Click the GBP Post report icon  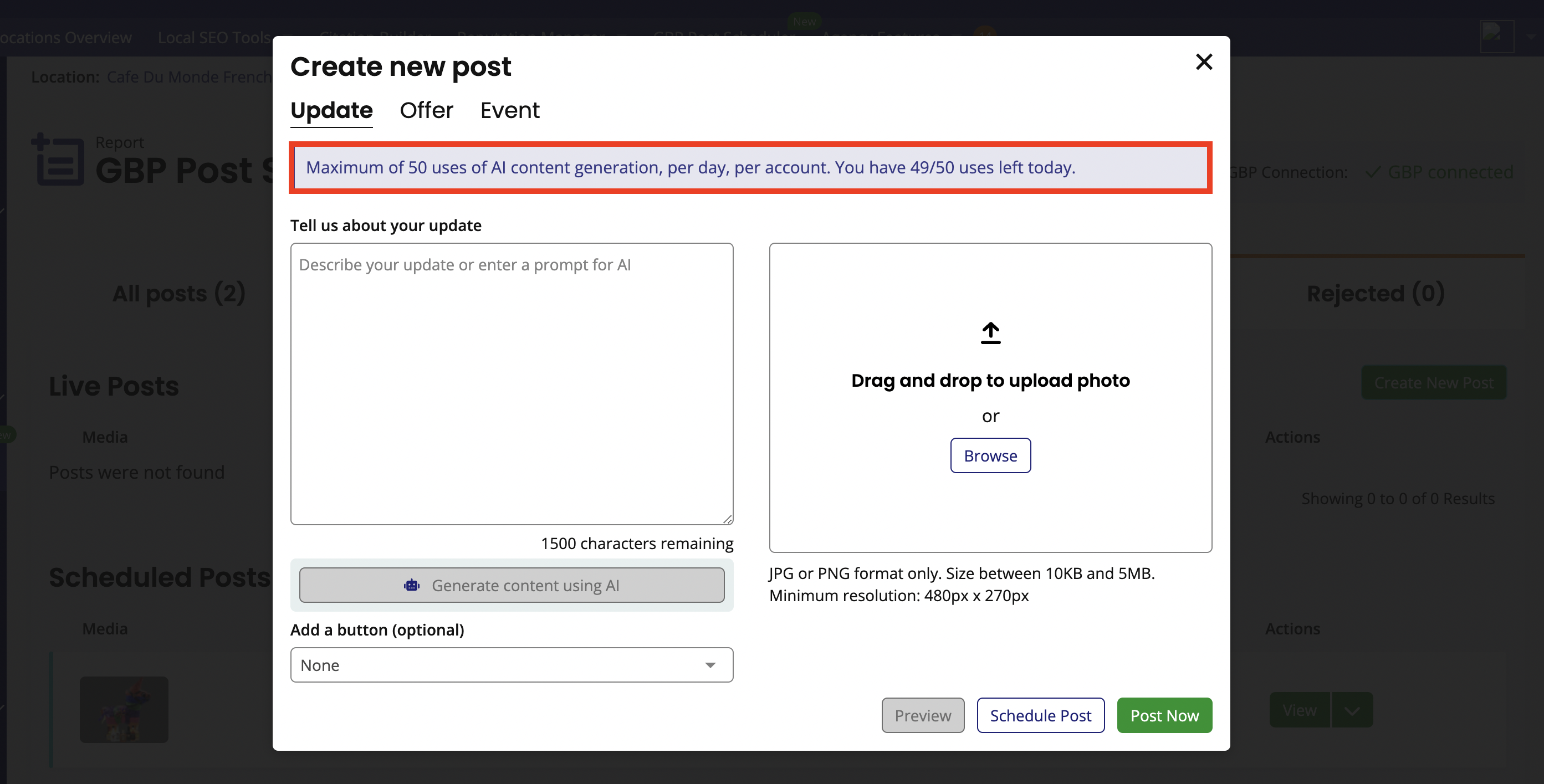coord(58,160)
